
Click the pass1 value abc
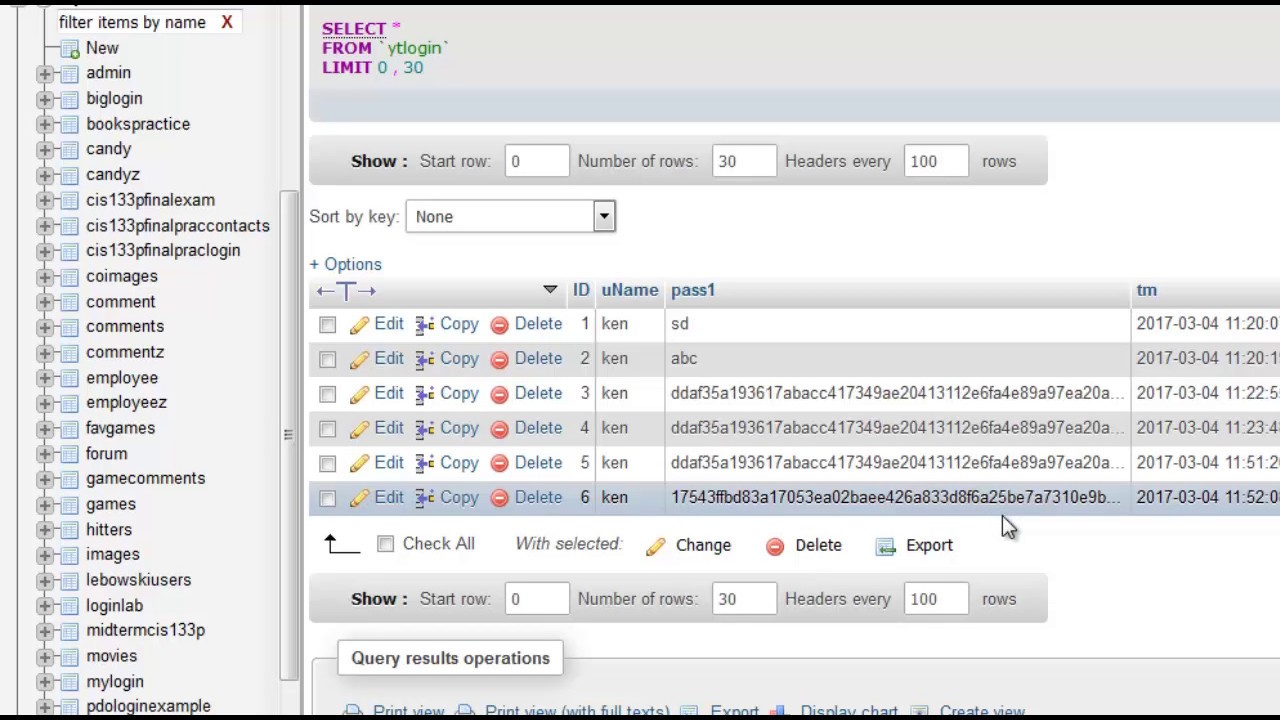684,358
